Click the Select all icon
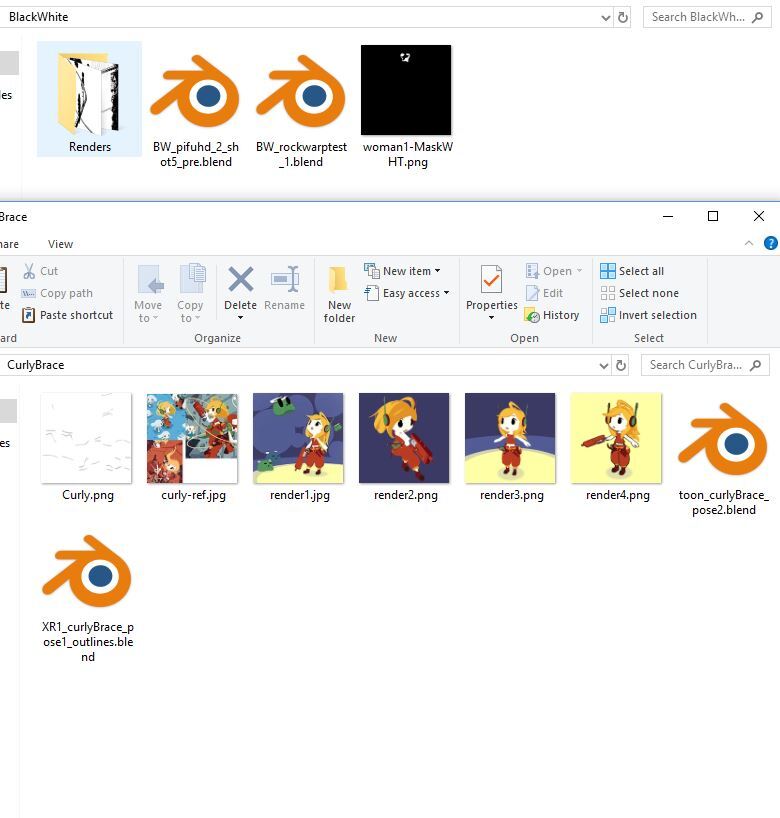 click(x=608, y=271)
